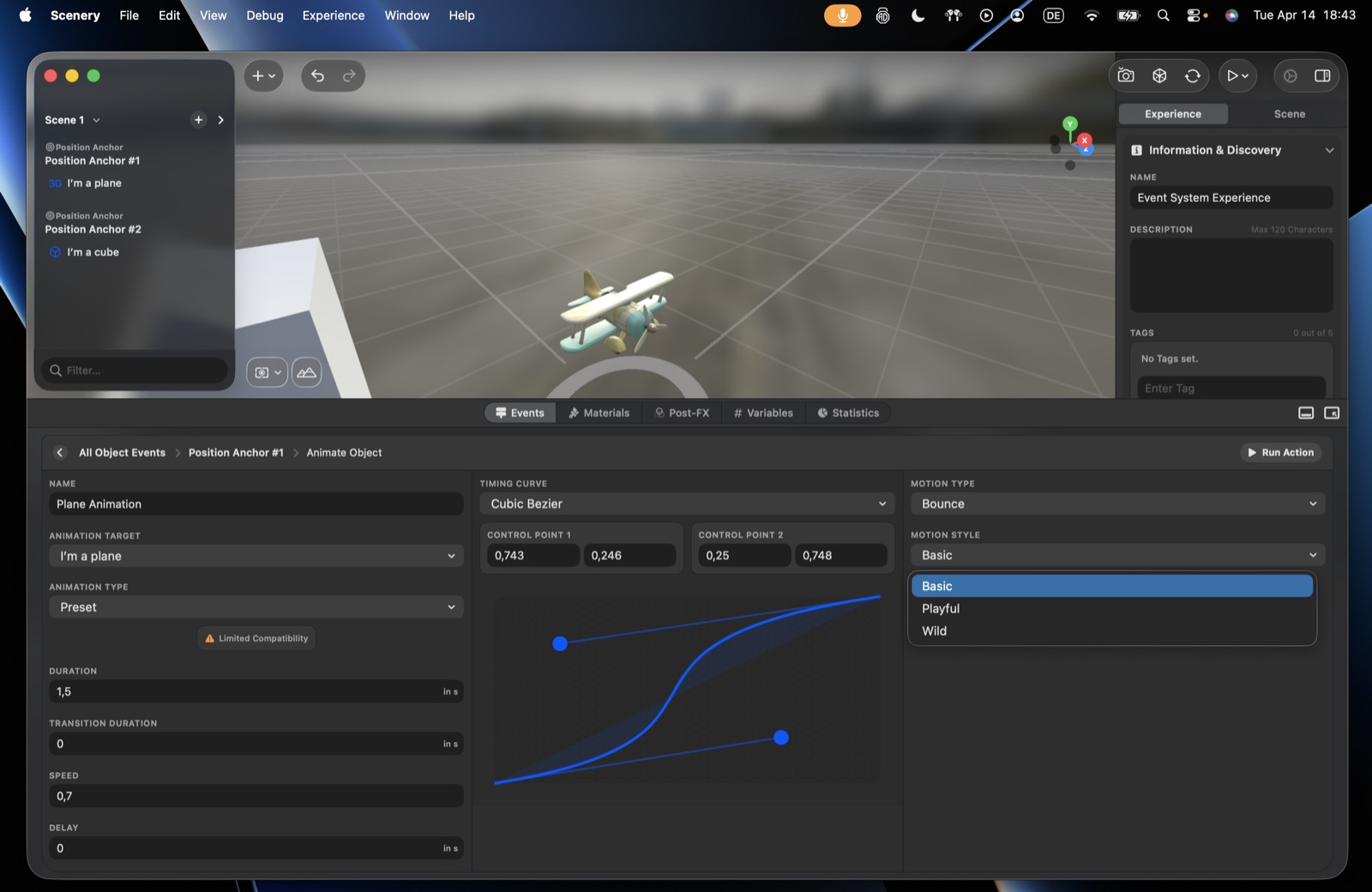
Task: Select I'm a cube in scene tree
Action: [x=93, y=252]
